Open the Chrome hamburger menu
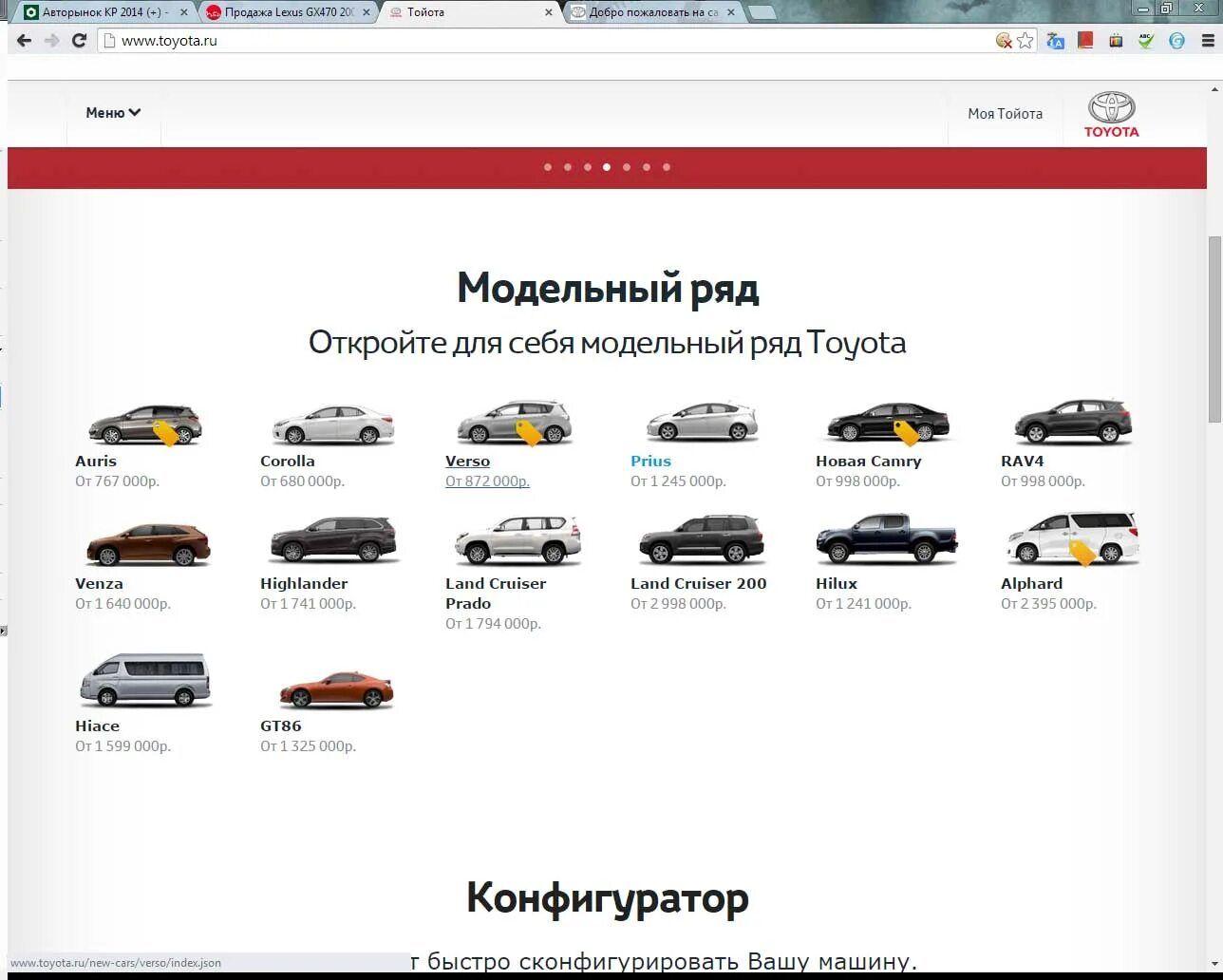 (1208, 41)
